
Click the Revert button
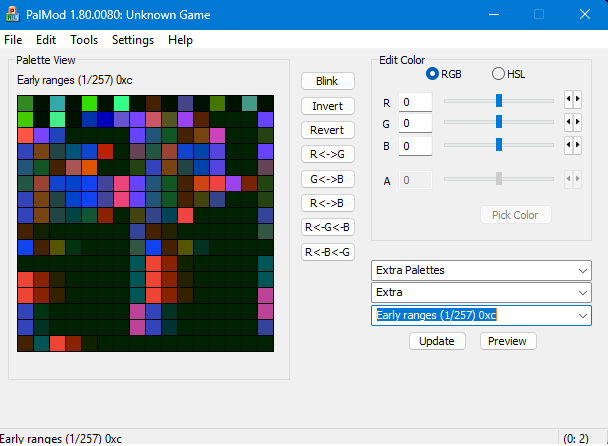pyautogui.click(x=327, y=130)
